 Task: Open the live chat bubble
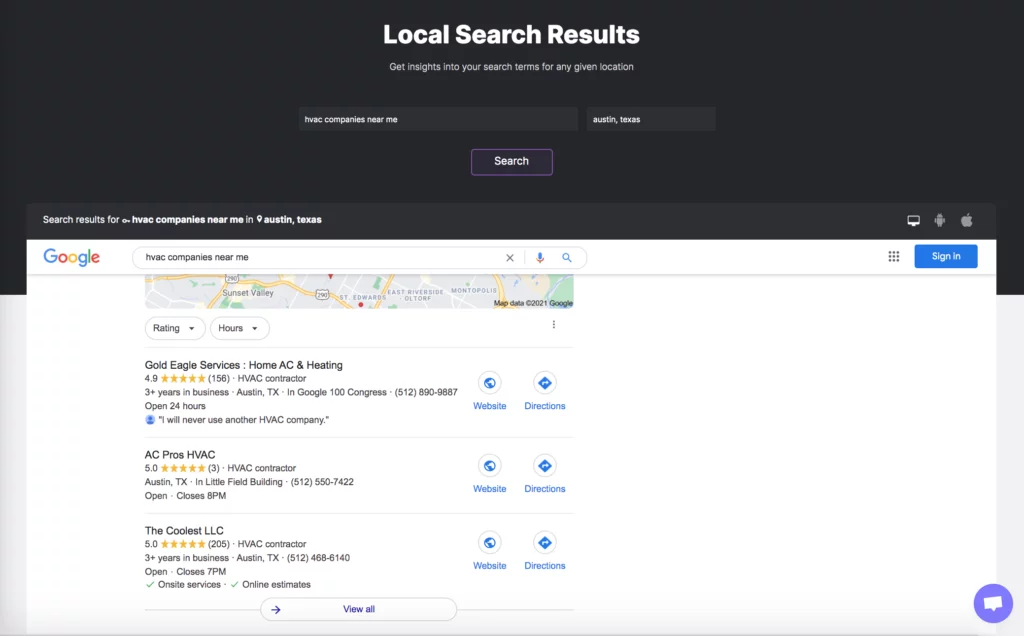pos(992,603)
